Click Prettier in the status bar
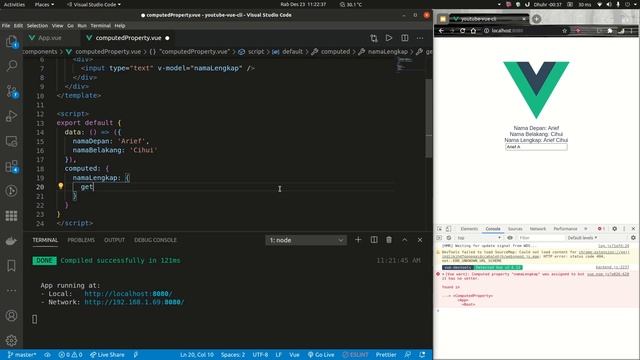This screenshot has height=360, width=640. point(386,355)
